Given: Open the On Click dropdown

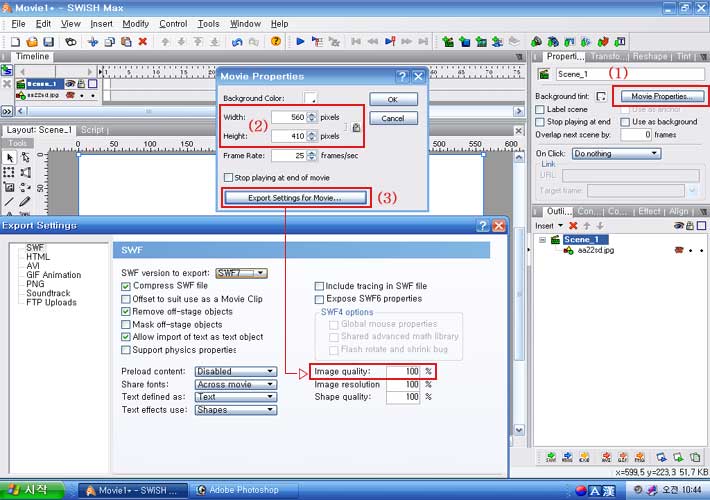Looking at the screenshot, I should pyautogui.click(x=616, y=154).
